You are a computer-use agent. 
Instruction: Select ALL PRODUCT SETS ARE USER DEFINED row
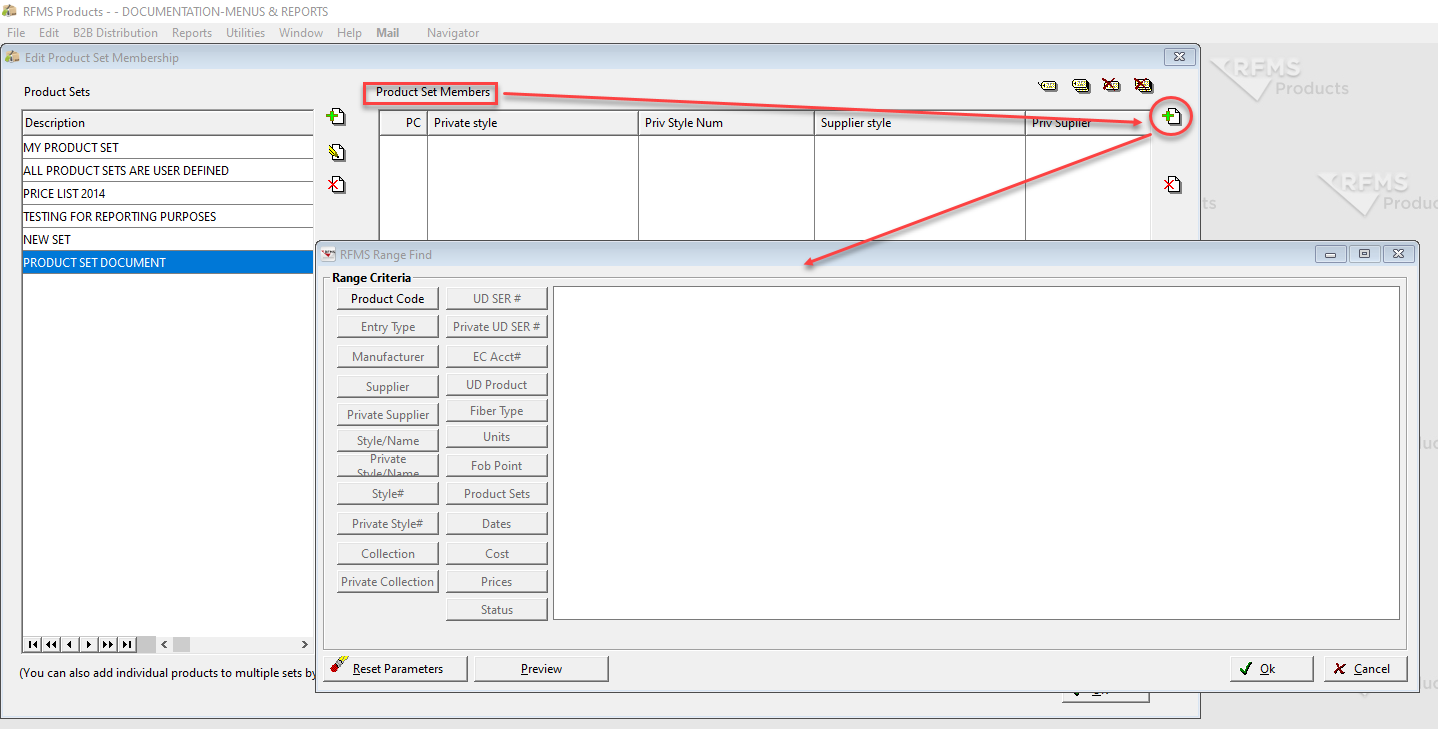pyautogui.click(x=168, y=170)
